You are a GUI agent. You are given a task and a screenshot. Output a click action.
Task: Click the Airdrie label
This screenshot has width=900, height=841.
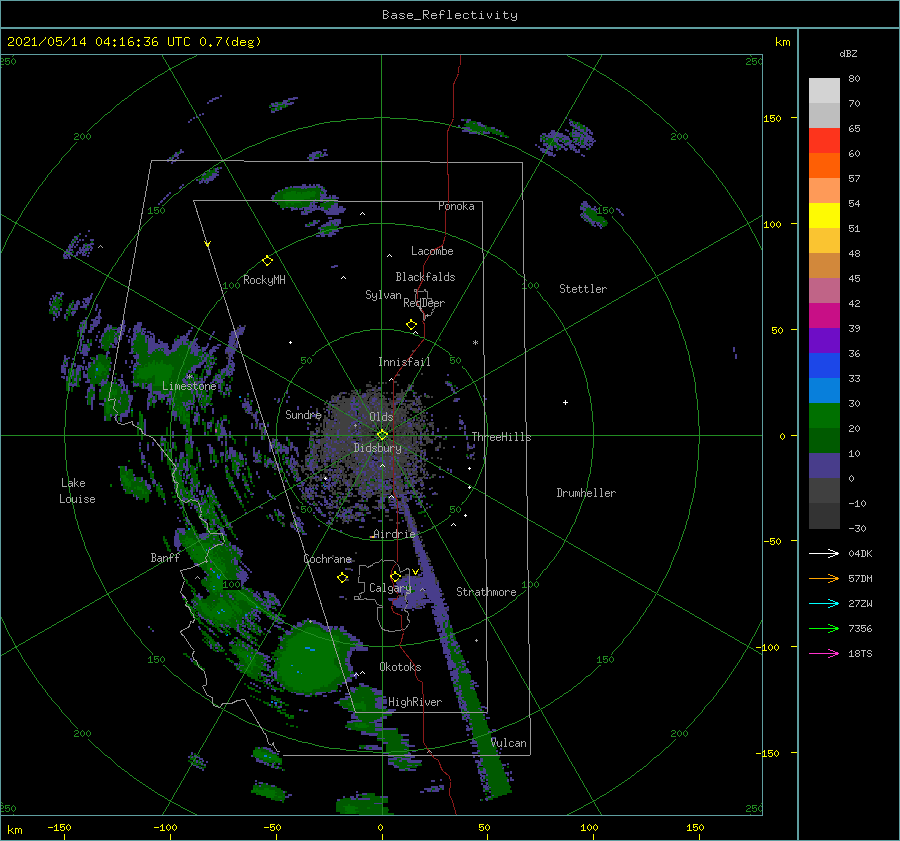click(x=394, y=534)
